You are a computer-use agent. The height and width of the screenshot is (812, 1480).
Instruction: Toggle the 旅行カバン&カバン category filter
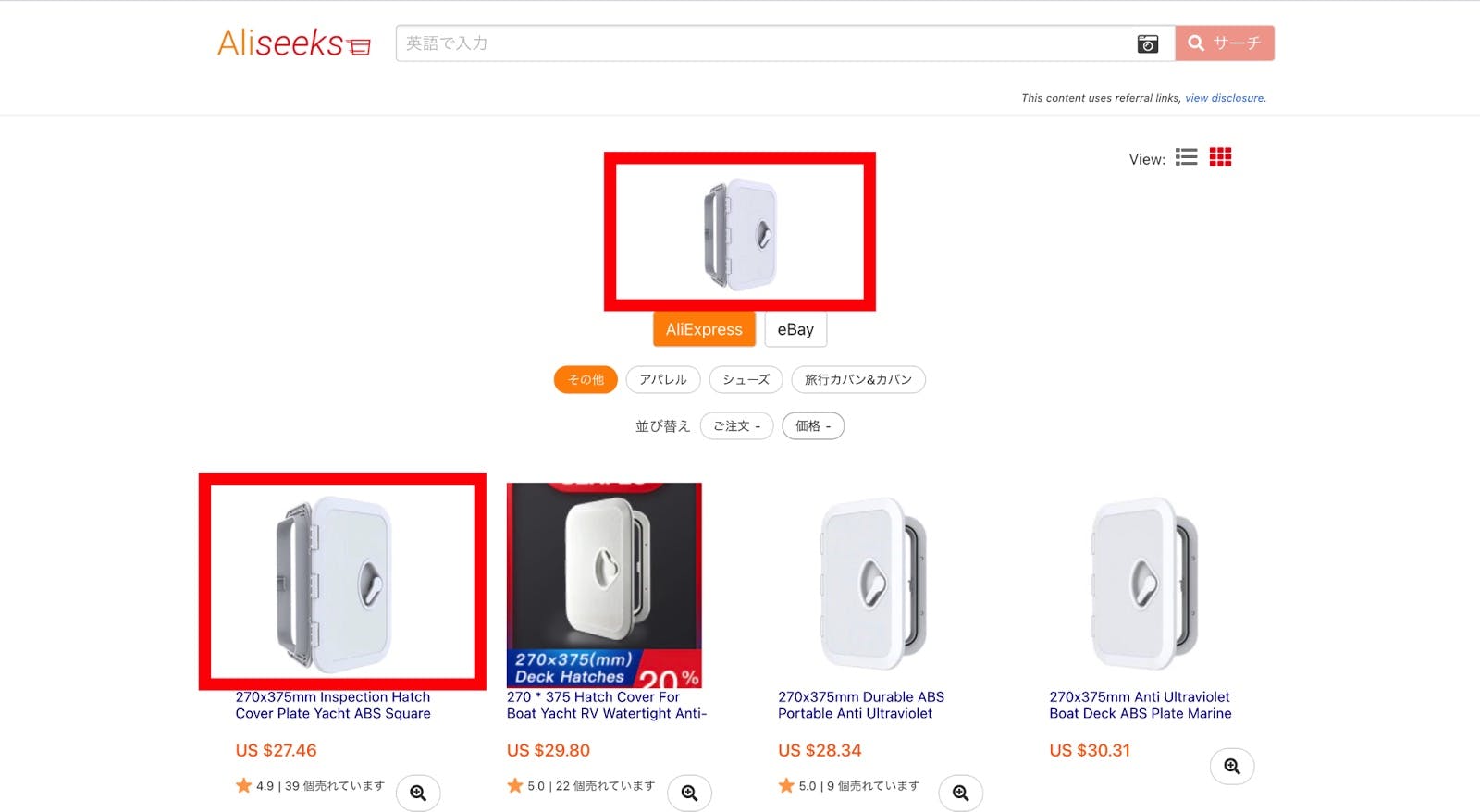(x=857, y=379)
